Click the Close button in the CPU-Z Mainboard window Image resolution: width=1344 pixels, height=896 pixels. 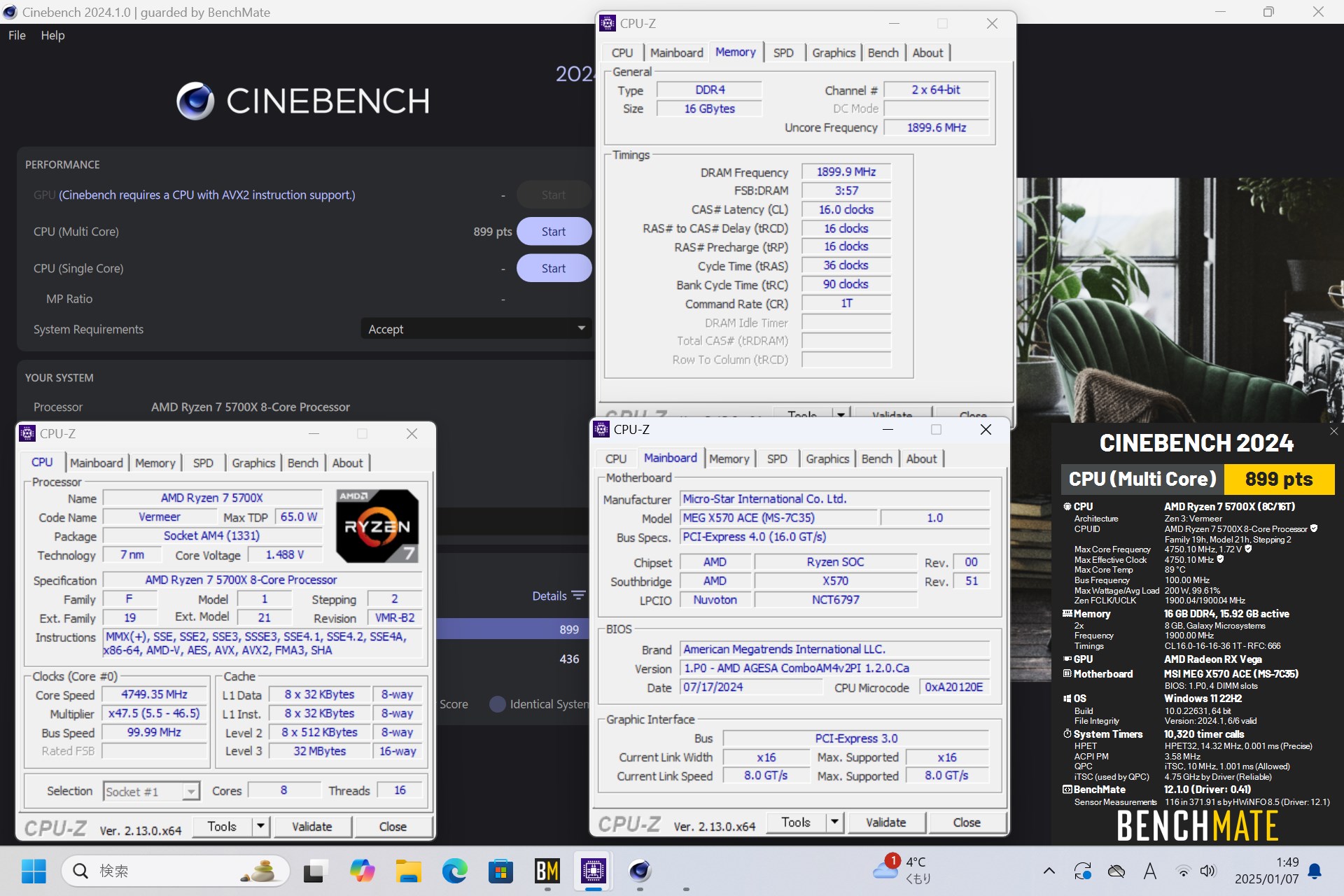click(967, 822)
